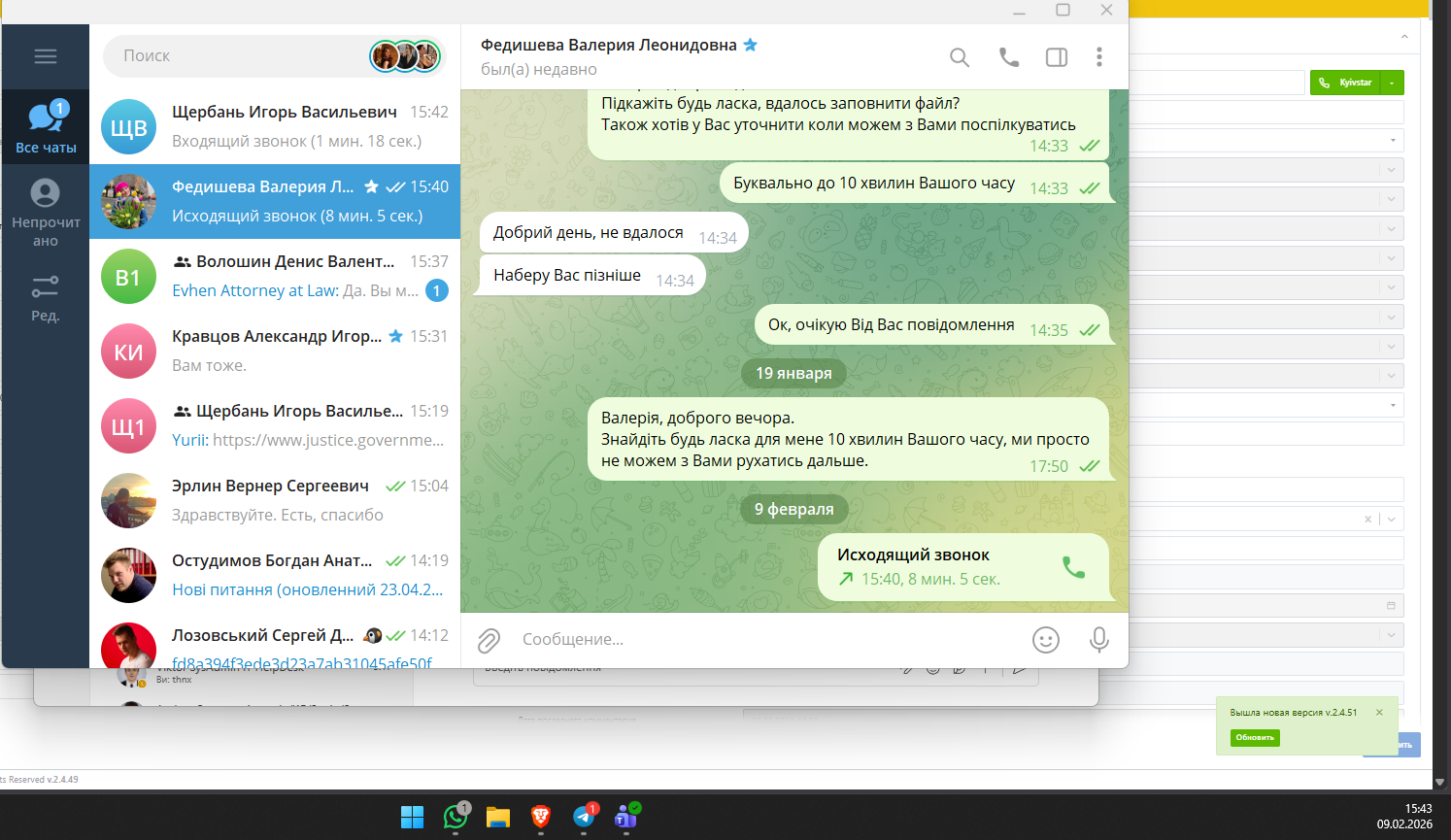
Task: Click the В1 green group avatar
Action: [x=128, y=277]
